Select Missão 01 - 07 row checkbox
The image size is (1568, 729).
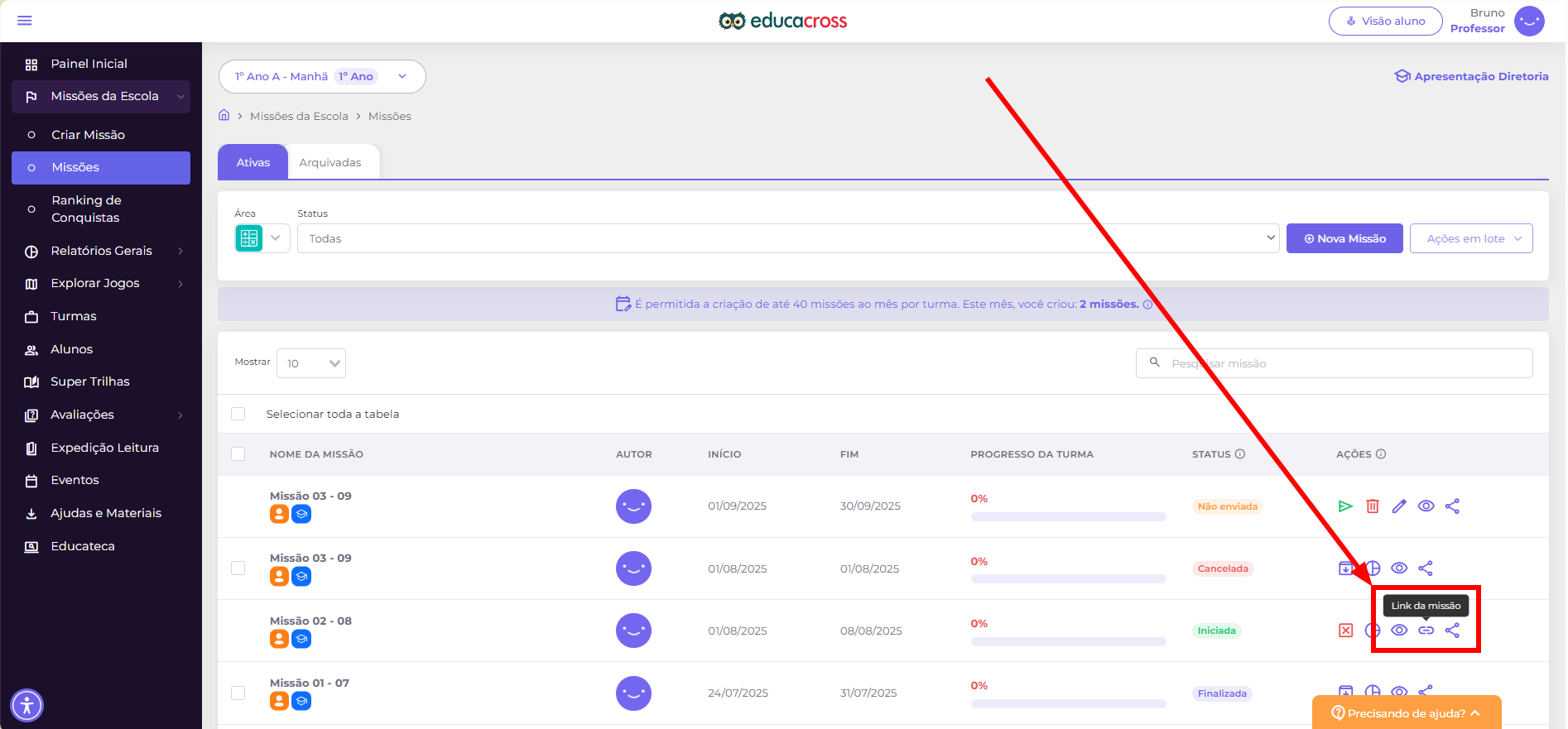[238, 693]
